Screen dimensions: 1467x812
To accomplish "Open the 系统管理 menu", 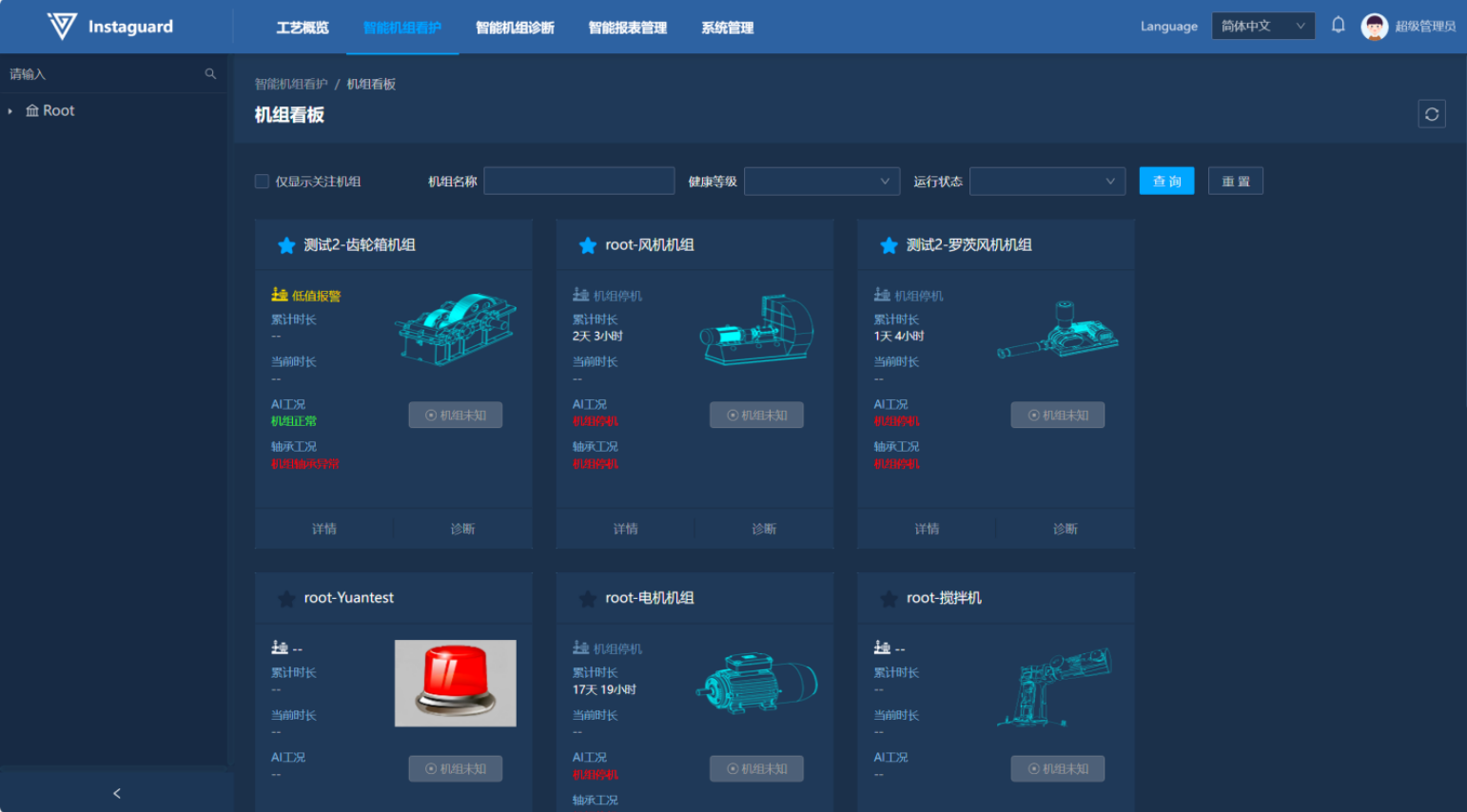I will coord(728,28).
